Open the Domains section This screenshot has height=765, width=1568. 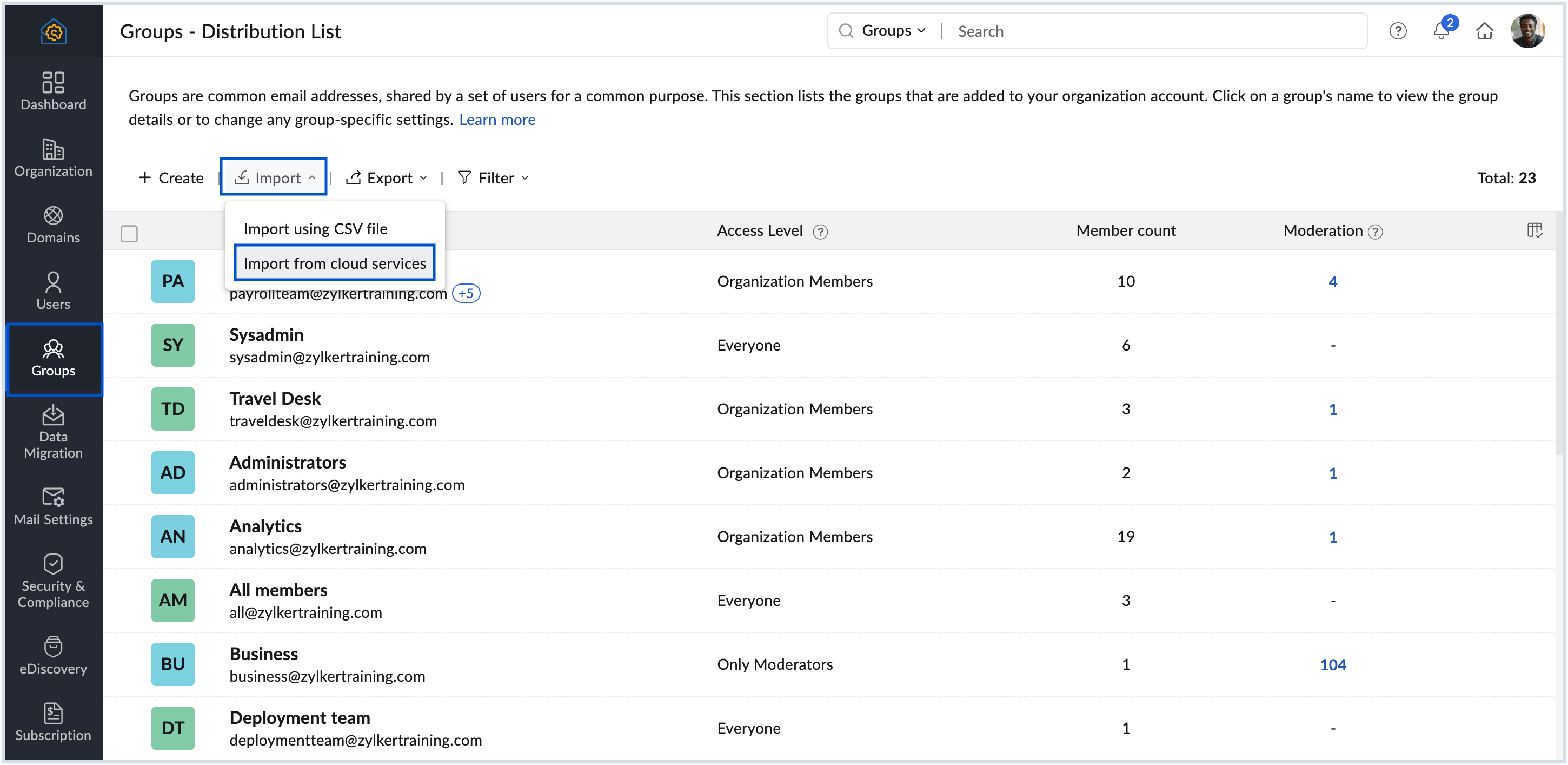click(x=53, y=224)
